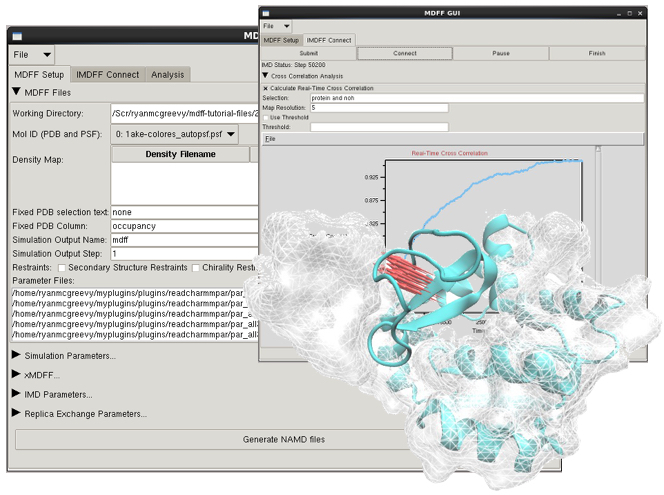Expand Simulation Parameters section
664x495 pixels.
coord(16,355)
